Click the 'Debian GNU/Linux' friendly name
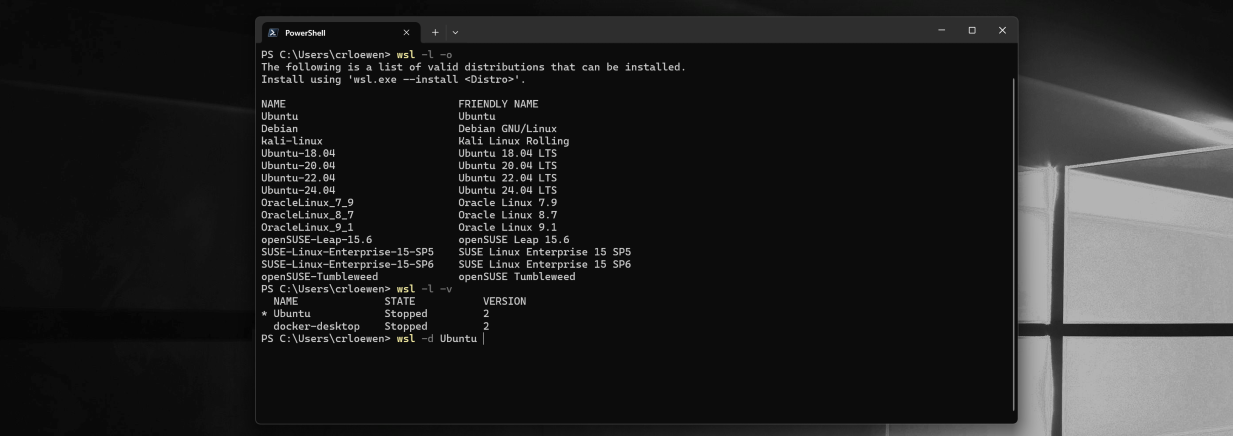The height and width of the screenshot is (436, 1233). pyautogui.click(x=507, y=129)
